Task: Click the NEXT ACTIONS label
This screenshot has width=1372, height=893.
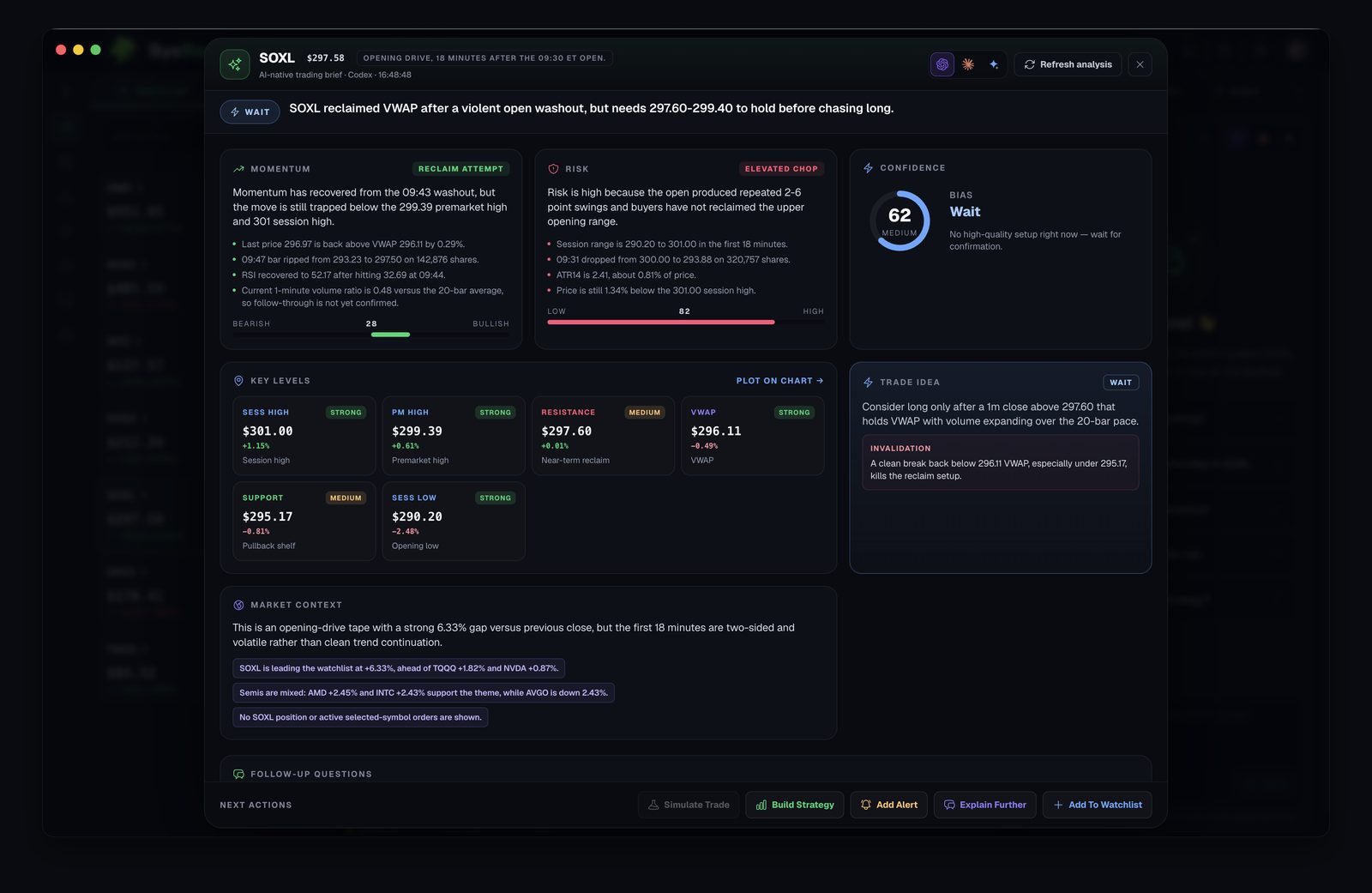Action: [256, 805]
